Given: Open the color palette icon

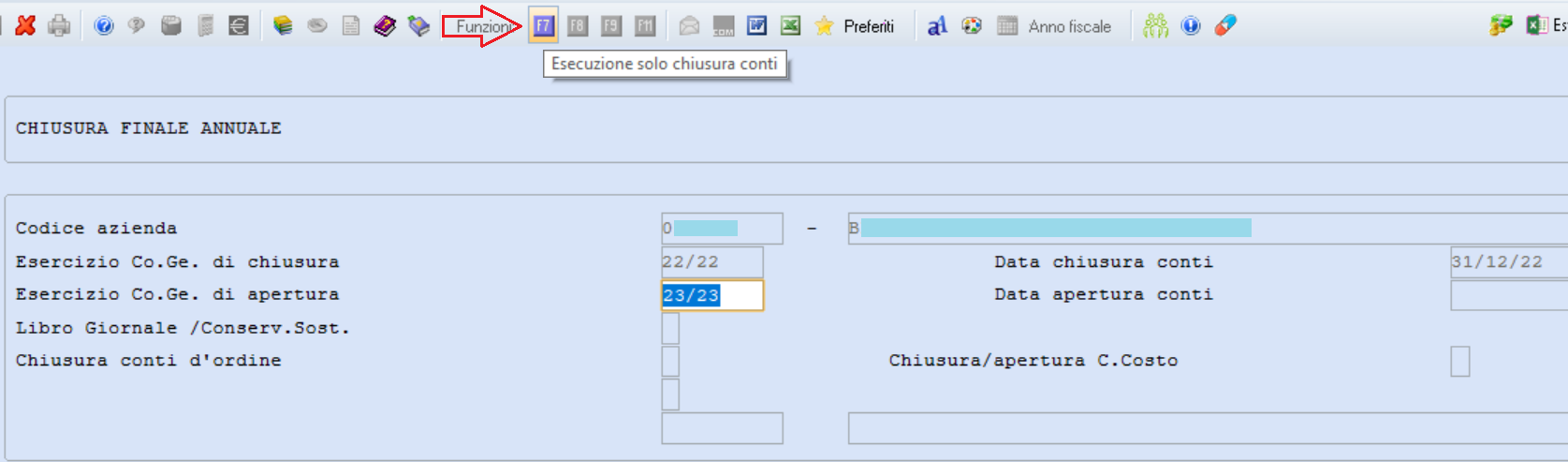Looking at the screenshot, I should [x=972, y=26].
